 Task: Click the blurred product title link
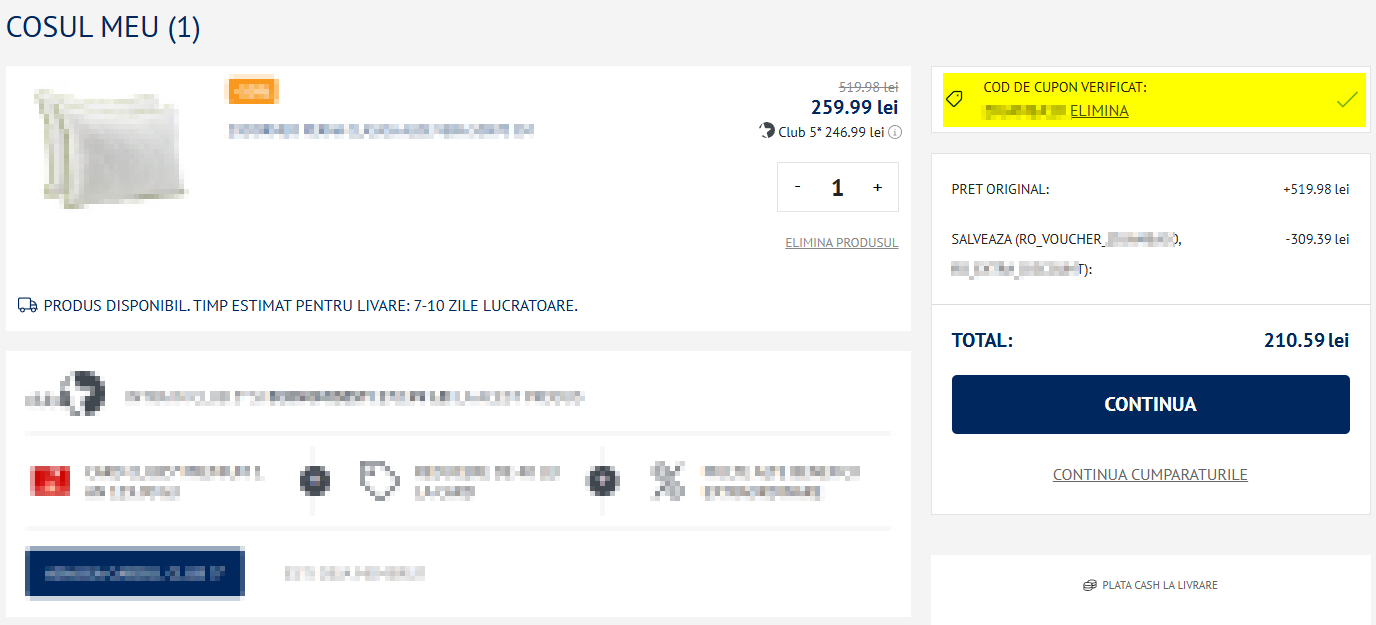pyautogui.click(x=381, y=130)
